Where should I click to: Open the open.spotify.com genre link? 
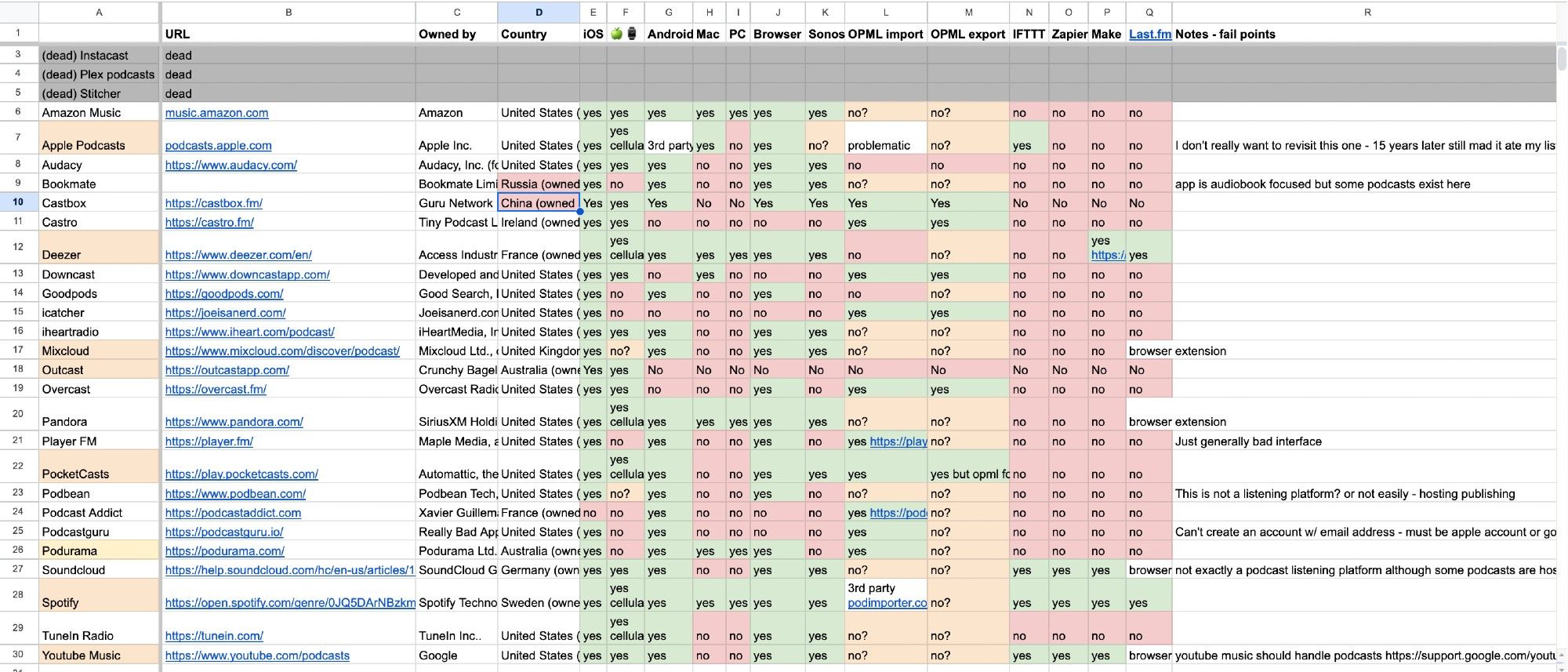coord(290,603)
